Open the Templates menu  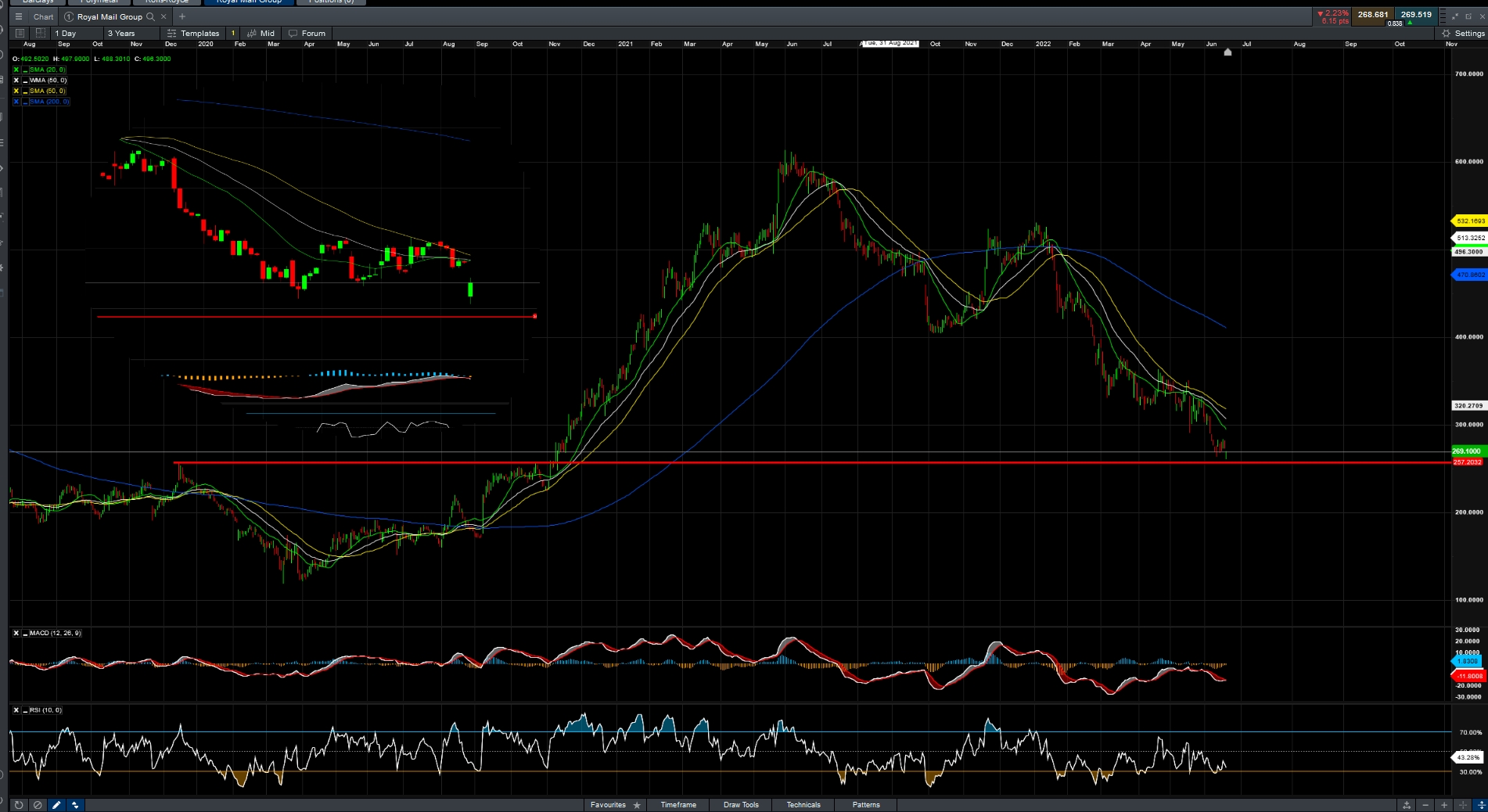click(x=193, y=33)
